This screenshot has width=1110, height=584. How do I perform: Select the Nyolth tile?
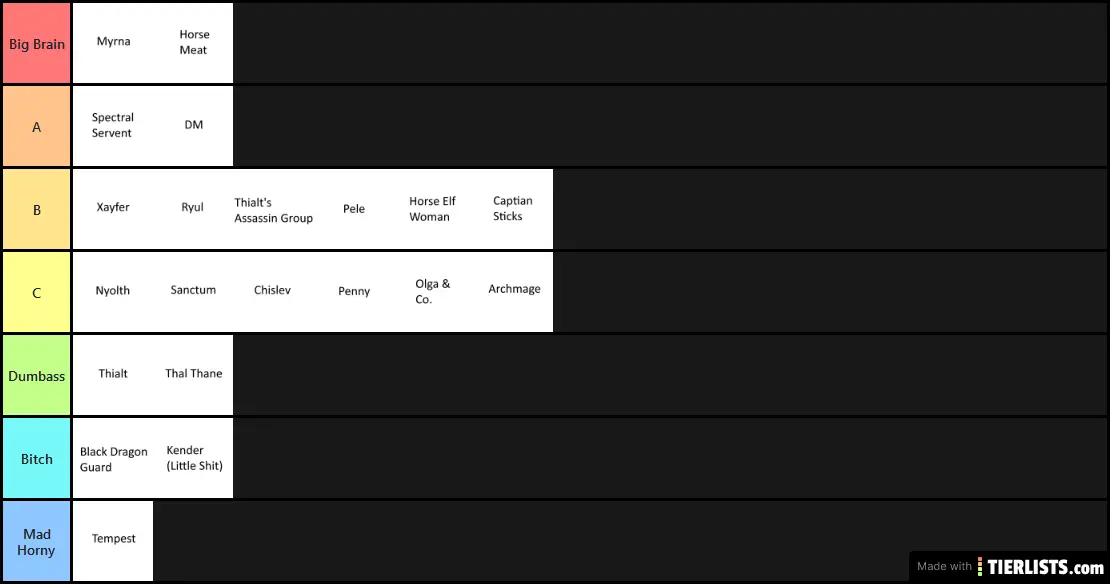113,291
